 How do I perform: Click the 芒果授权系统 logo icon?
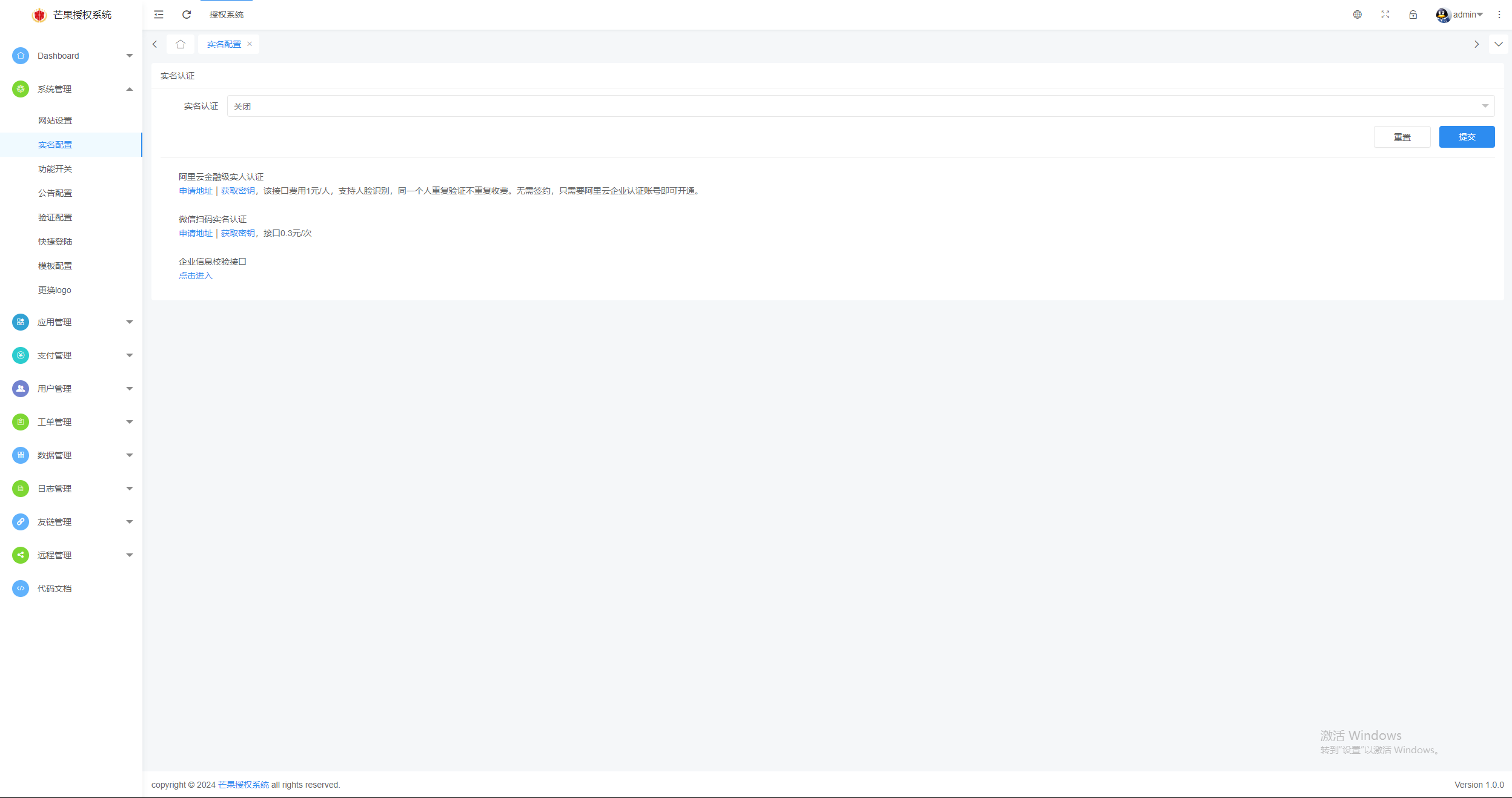(39, 15)
